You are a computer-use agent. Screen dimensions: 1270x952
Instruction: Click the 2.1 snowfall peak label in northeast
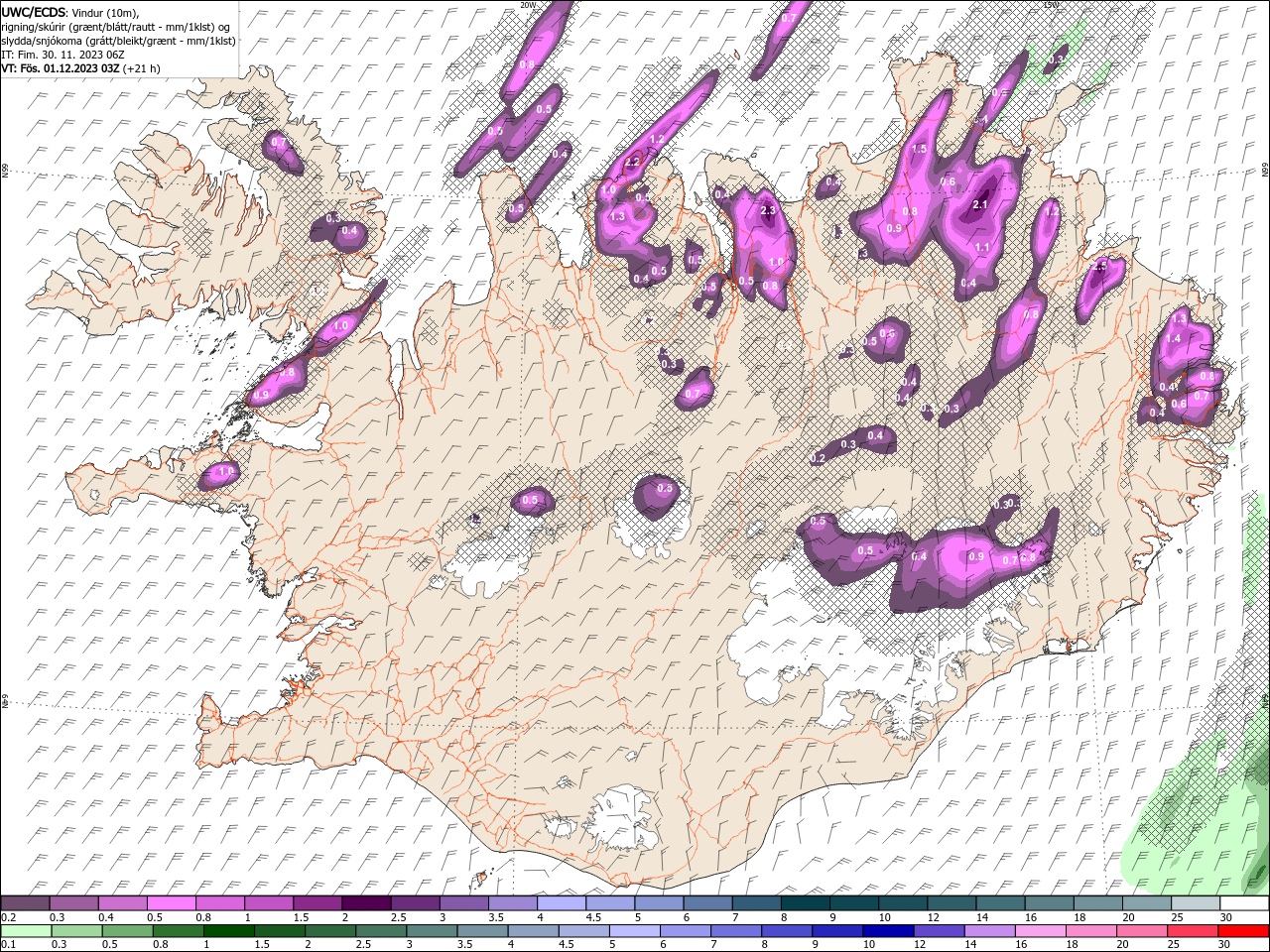click(x=981, y=204)
